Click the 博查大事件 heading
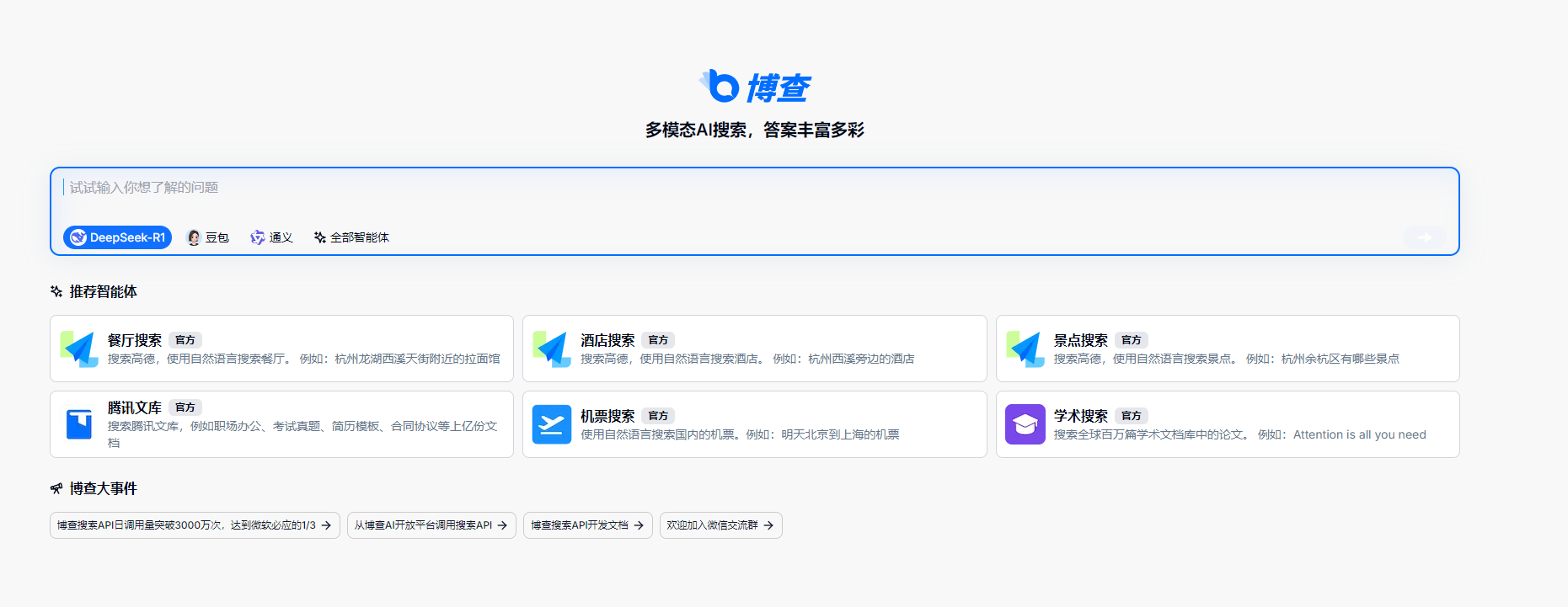1568x607 pixels. (103, 488)
